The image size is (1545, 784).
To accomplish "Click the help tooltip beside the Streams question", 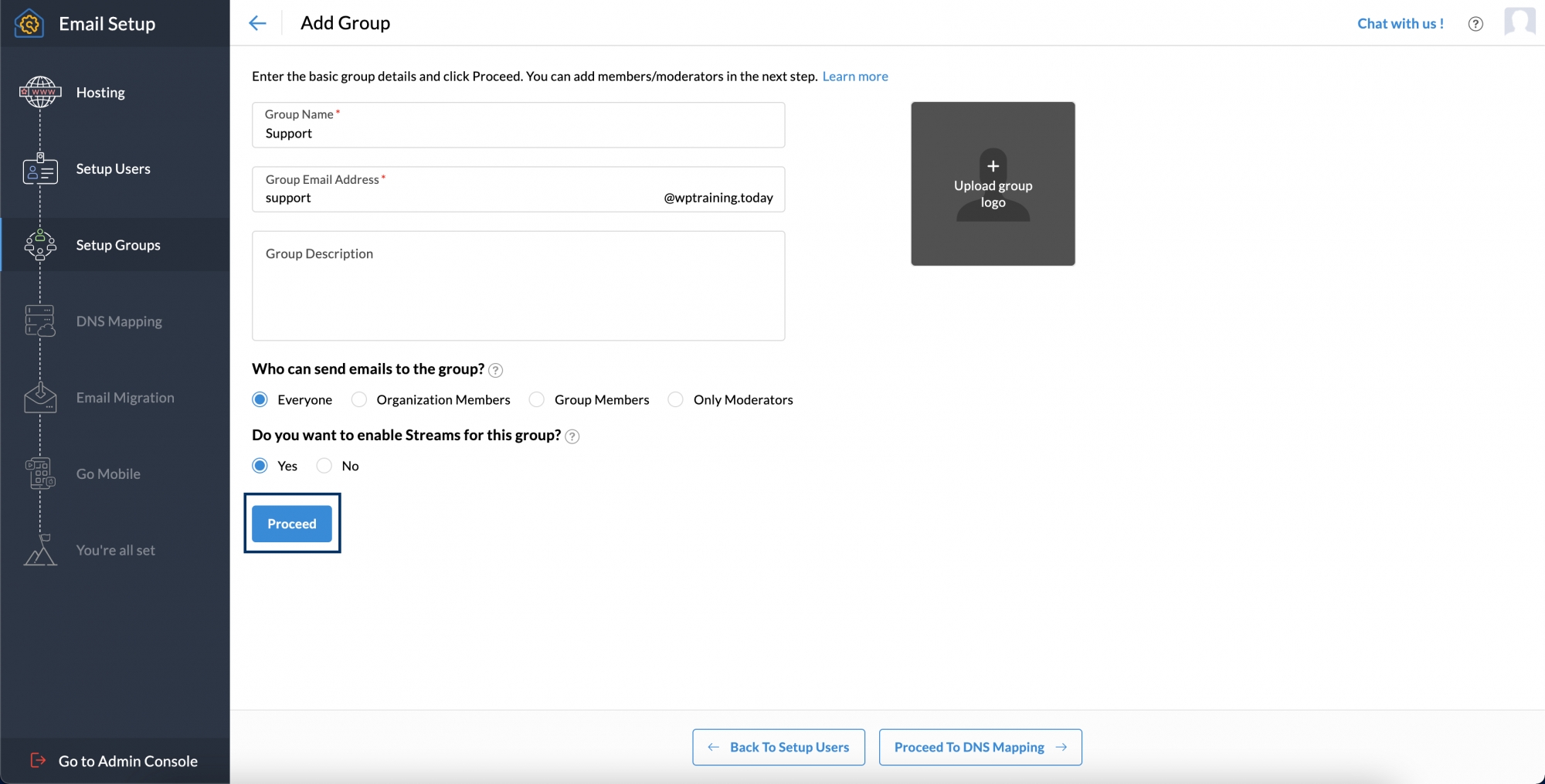I will [x=572, y=436].
